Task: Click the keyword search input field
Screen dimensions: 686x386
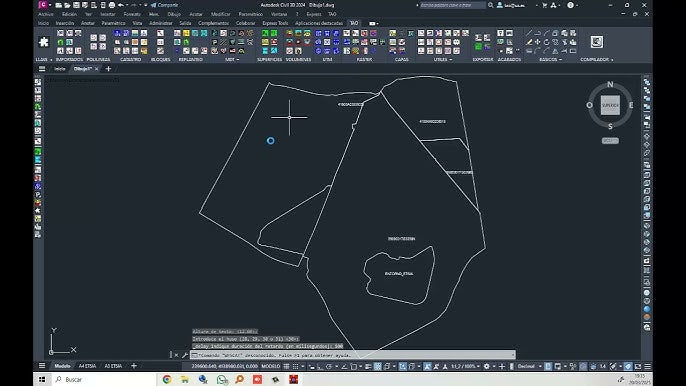Action: (452, 5)
